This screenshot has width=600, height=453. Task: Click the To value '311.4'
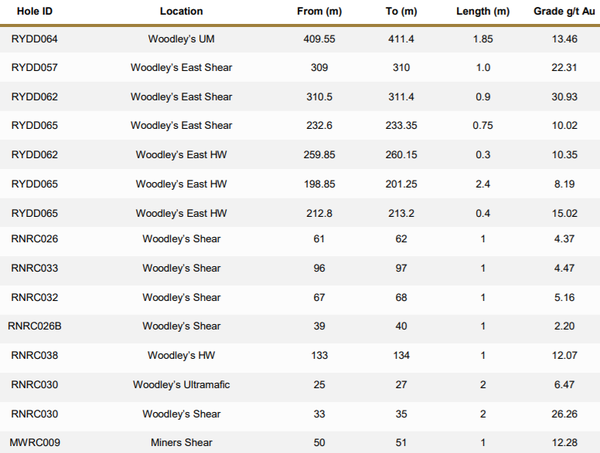[x=401, y=97]
